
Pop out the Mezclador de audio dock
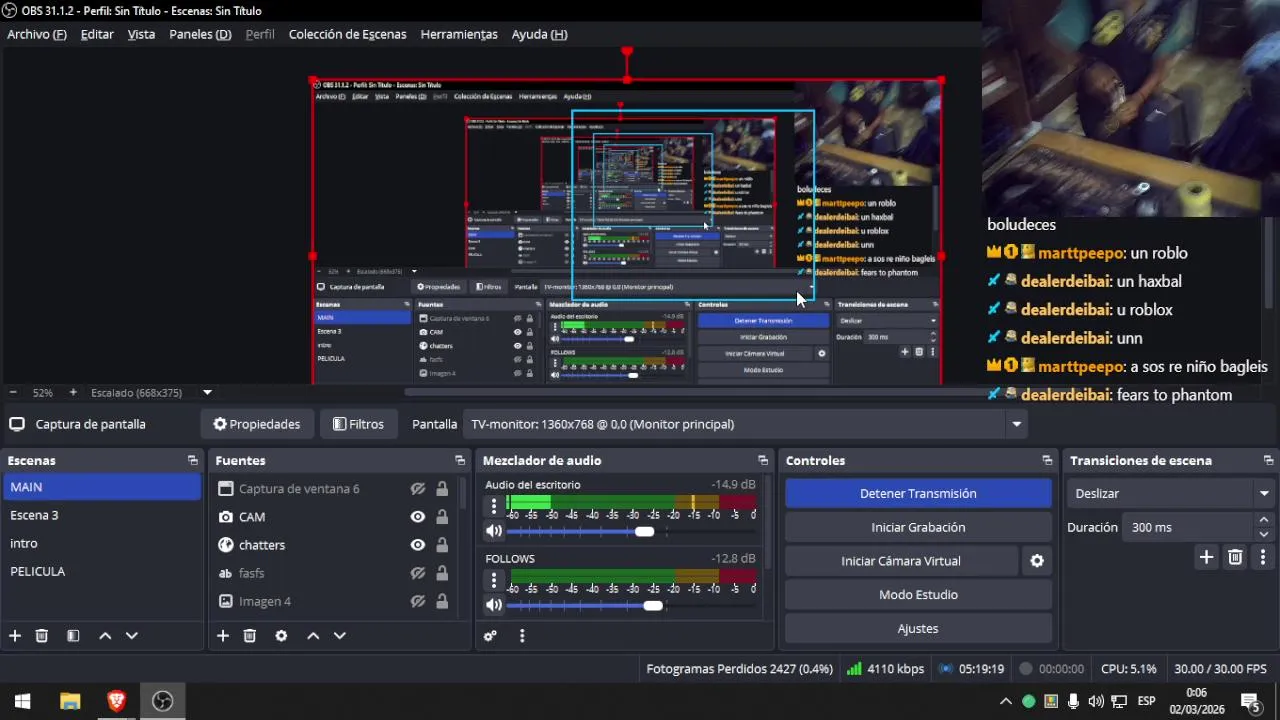click(763, 461)
